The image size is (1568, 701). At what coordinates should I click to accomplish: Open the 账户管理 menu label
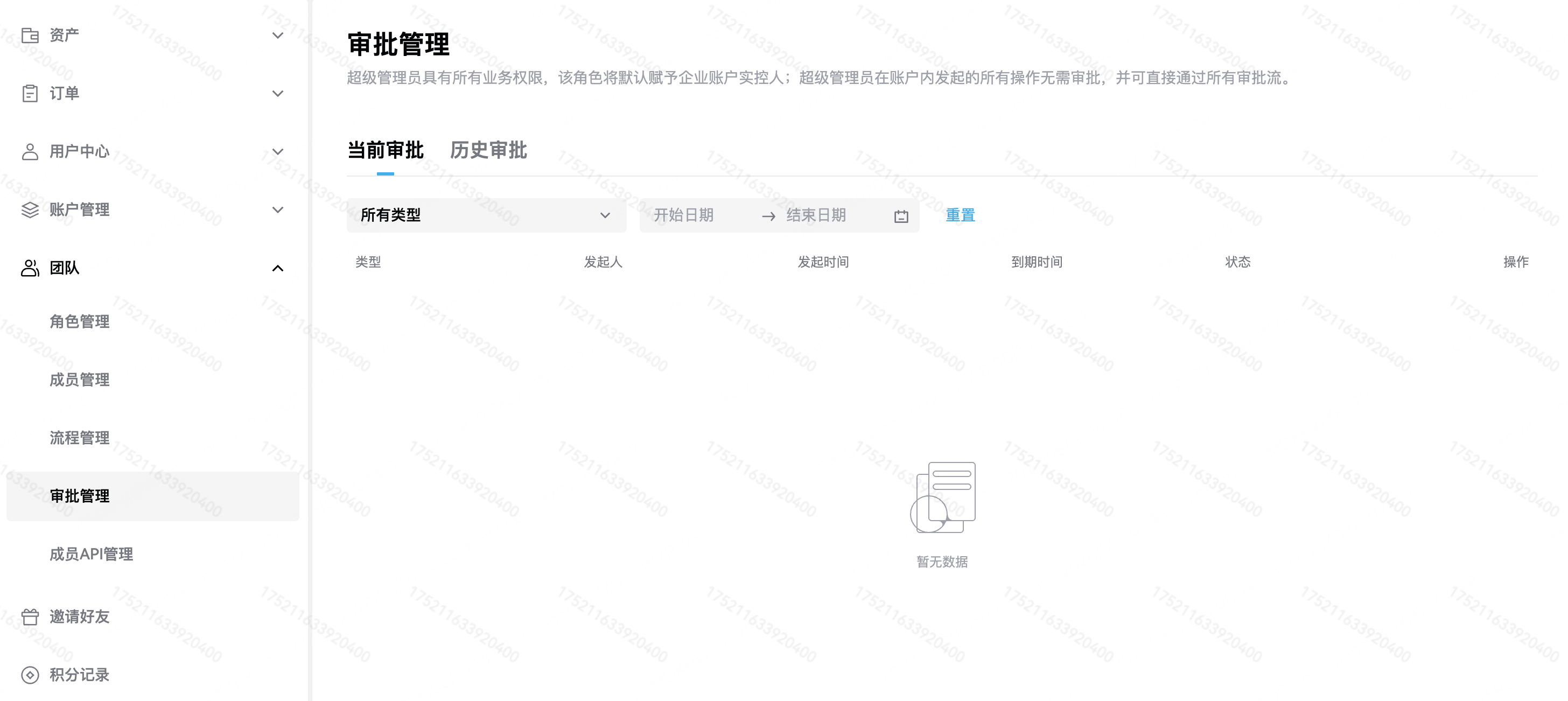[80, 210]
